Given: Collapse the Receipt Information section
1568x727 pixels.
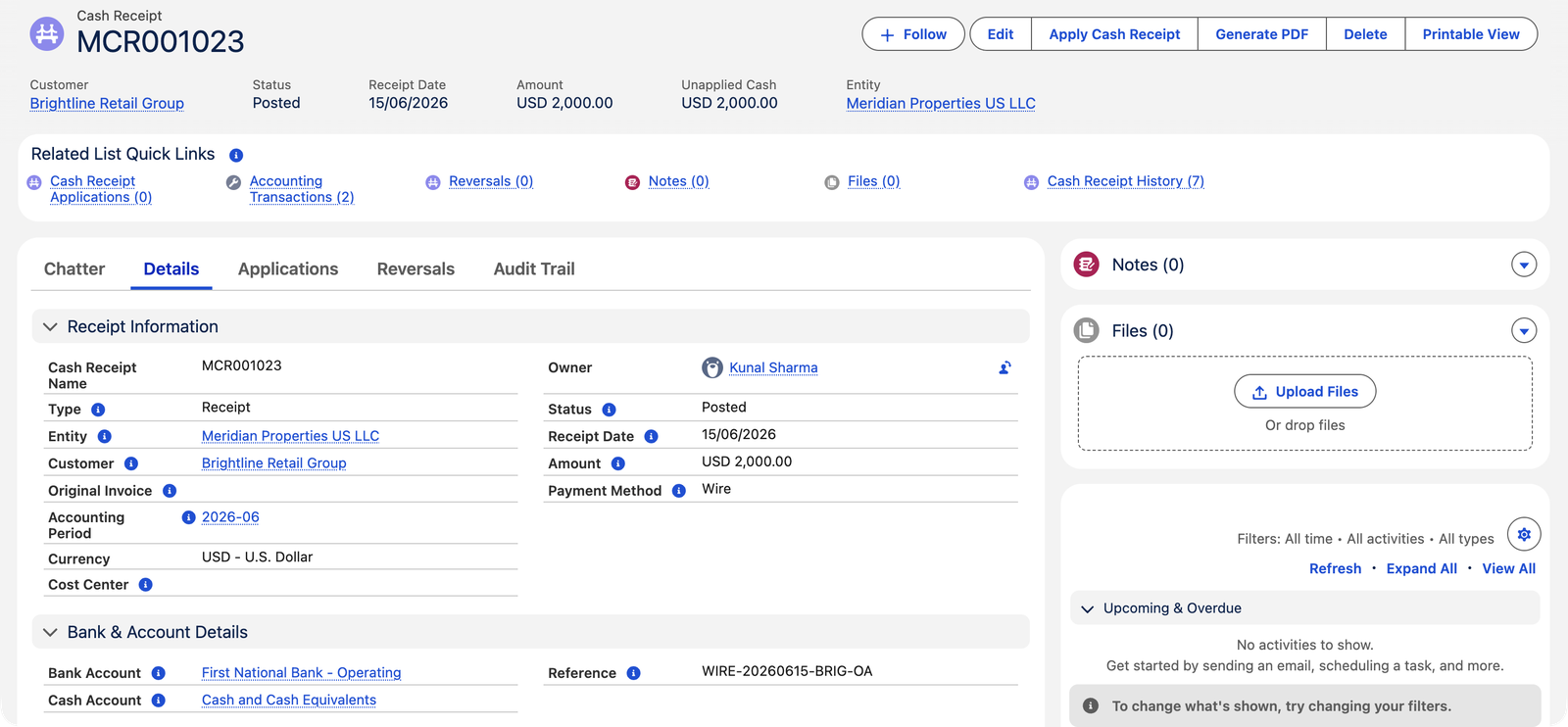Looking at the screenshot, I should point(50,327).
